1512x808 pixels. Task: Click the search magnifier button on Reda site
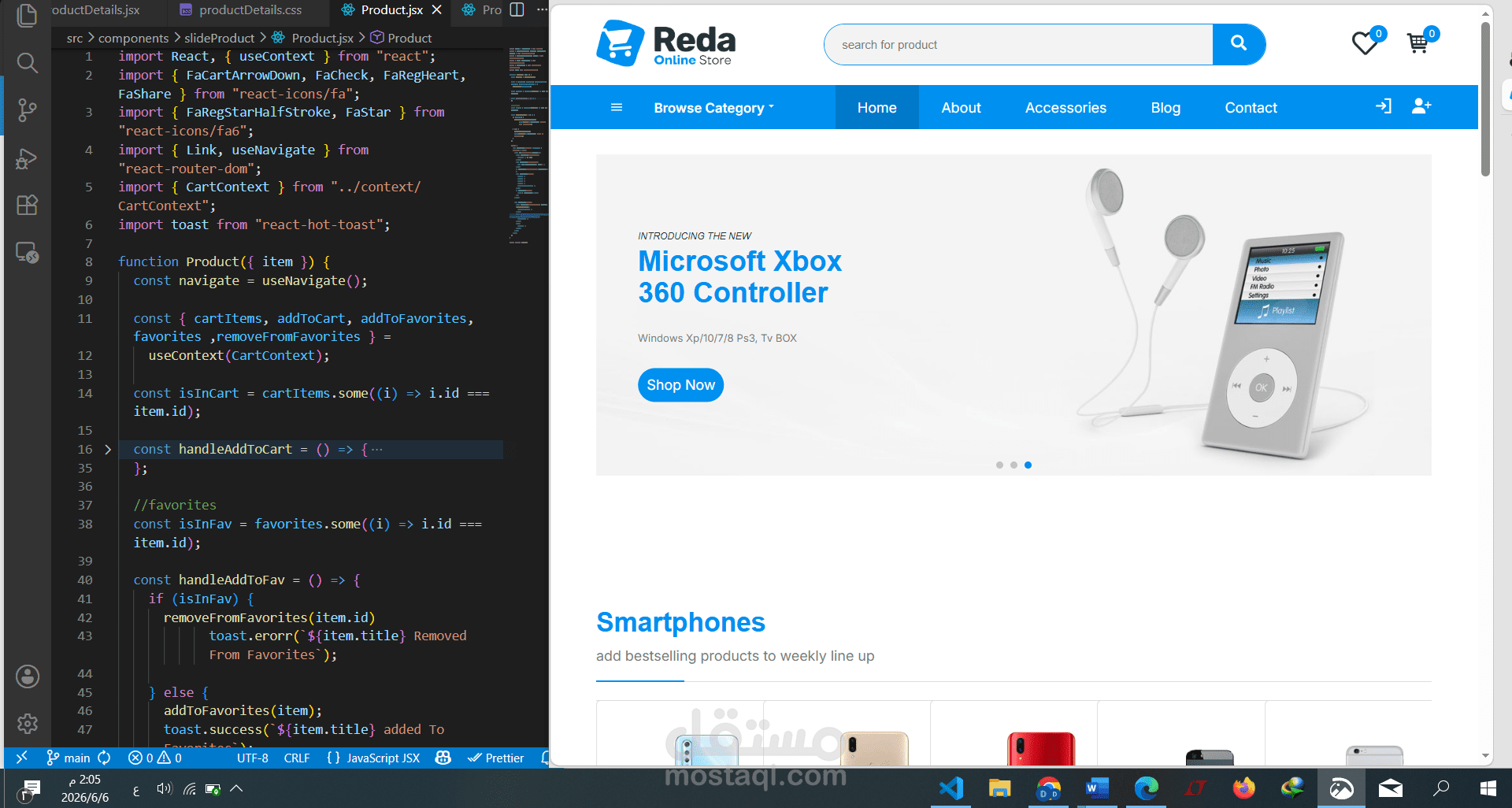pos(1239,44)
